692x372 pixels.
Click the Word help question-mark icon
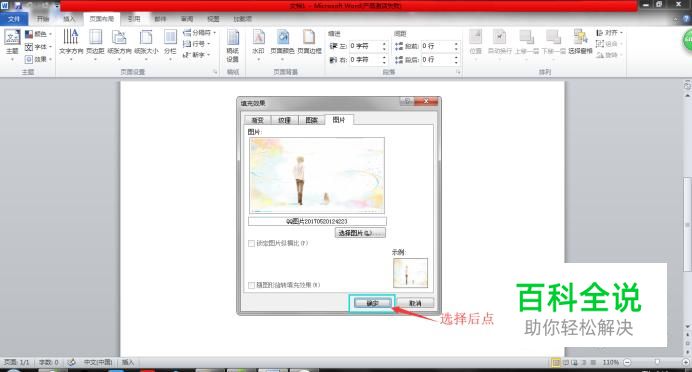tap(687, 19)
